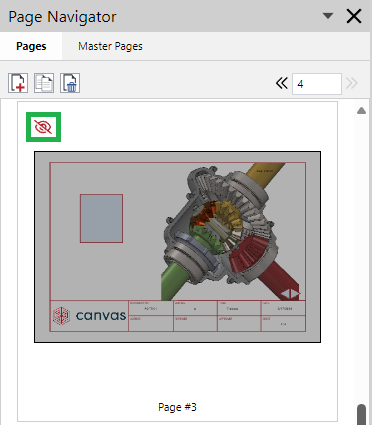Viewport: 372px width, 425px height.
Task: Close the Page Navigator panel
Action: [x=354, y=16]
